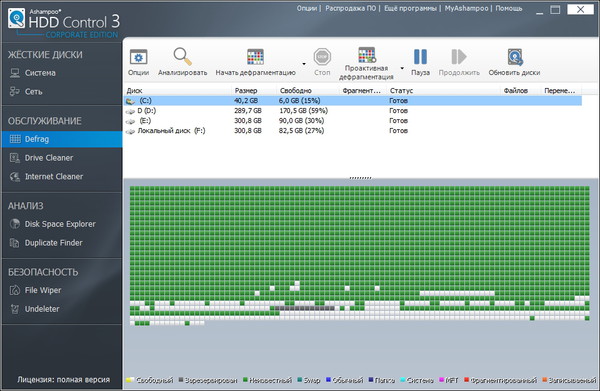The image size is (600, 391).
Task: Click the Продолжить resume icon
Action: click(459, 57)
